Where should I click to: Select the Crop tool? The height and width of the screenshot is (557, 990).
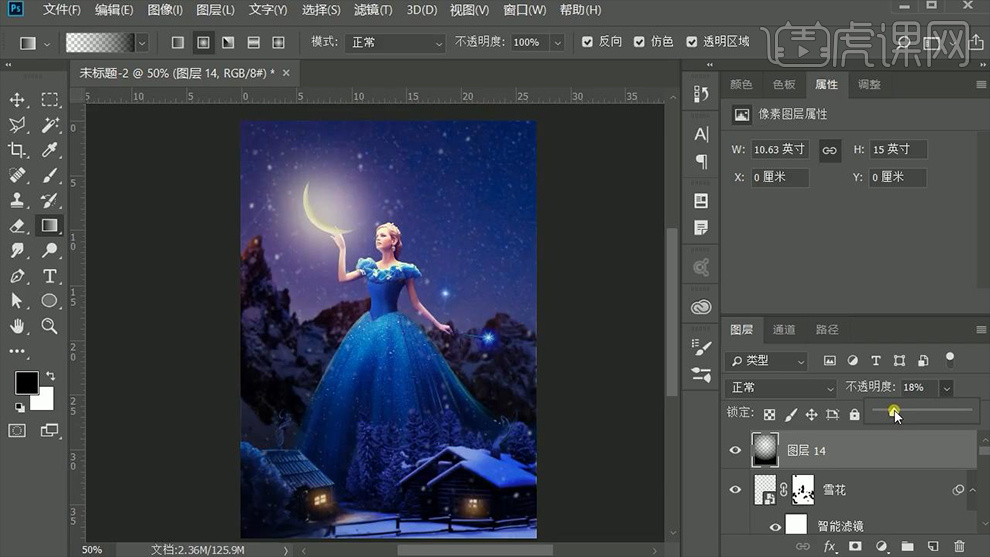click(17, 150)
